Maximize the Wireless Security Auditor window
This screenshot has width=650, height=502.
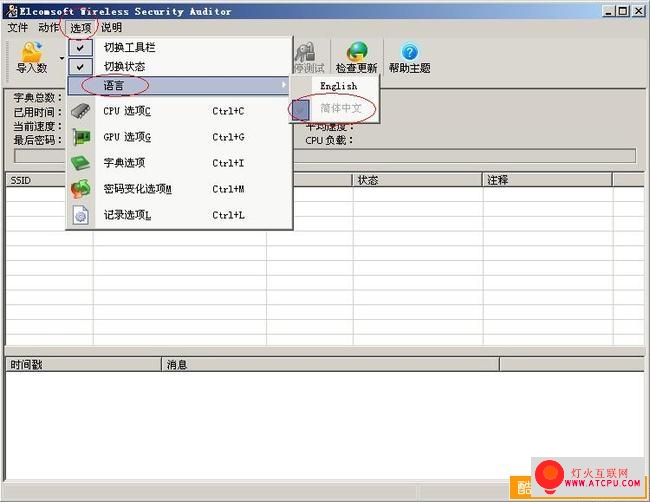[623, 11]
